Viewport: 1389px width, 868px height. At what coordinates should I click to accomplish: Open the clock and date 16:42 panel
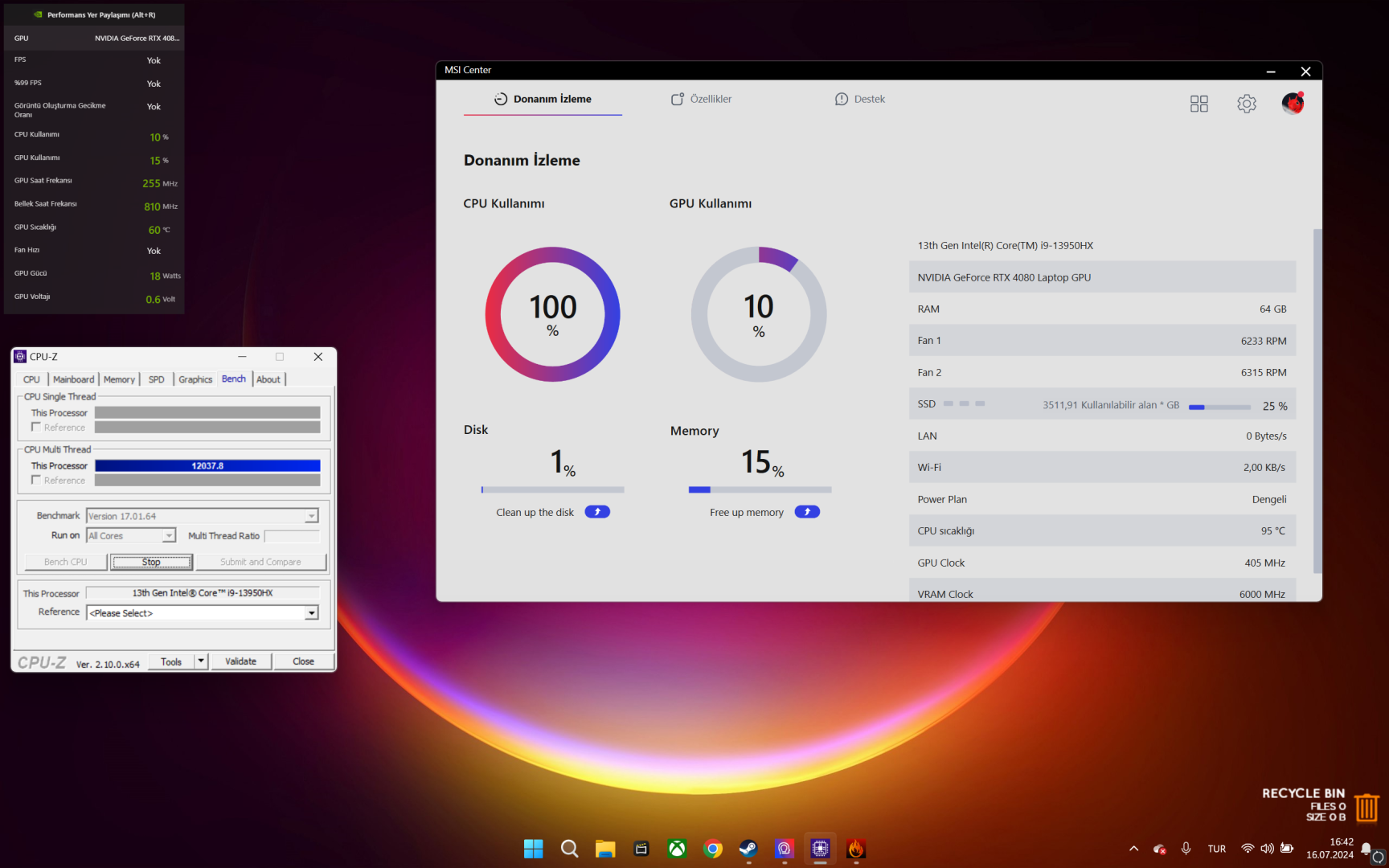coord(1330,849)
